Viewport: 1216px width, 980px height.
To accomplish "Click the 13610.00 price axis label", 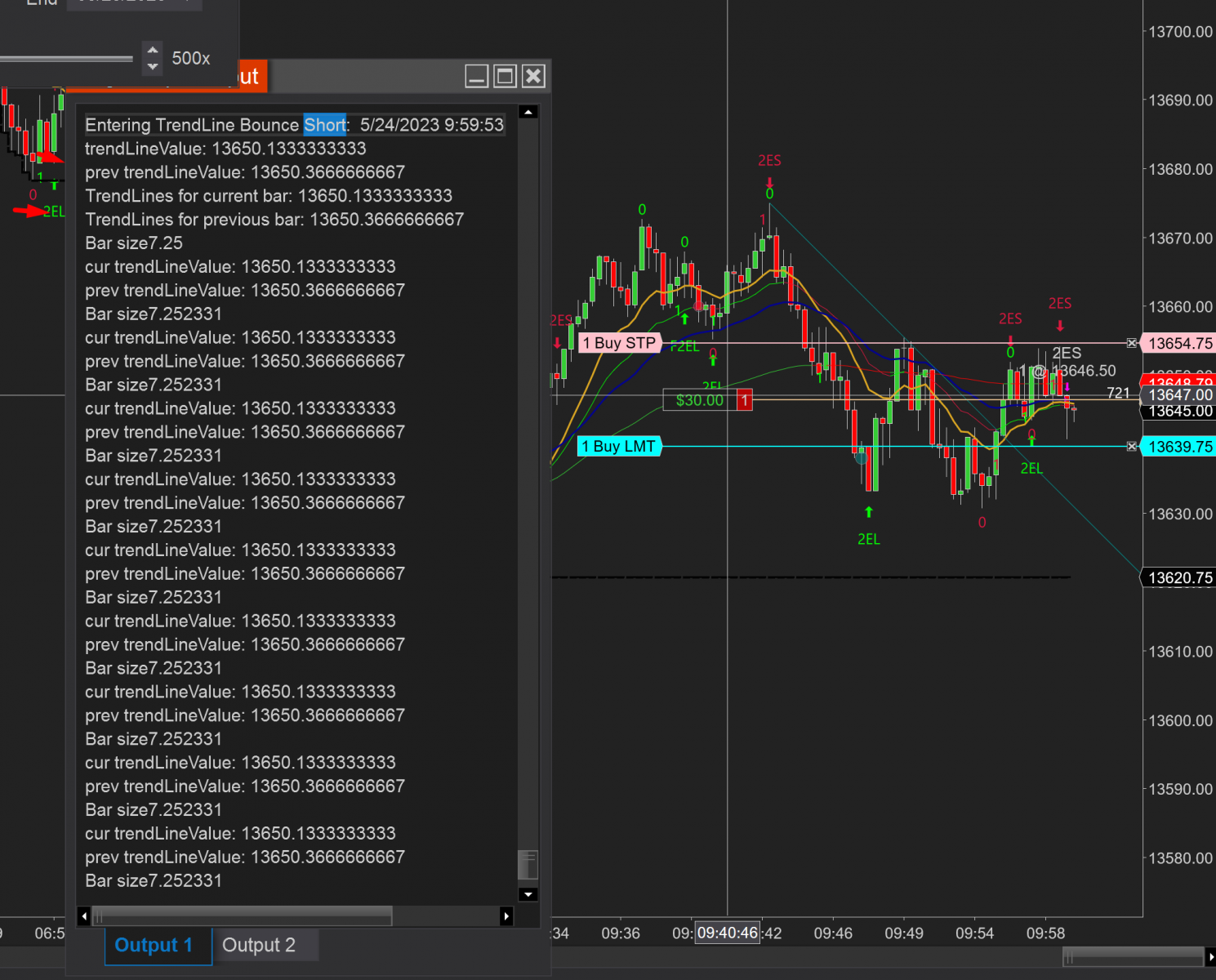I will (1181, 652).
